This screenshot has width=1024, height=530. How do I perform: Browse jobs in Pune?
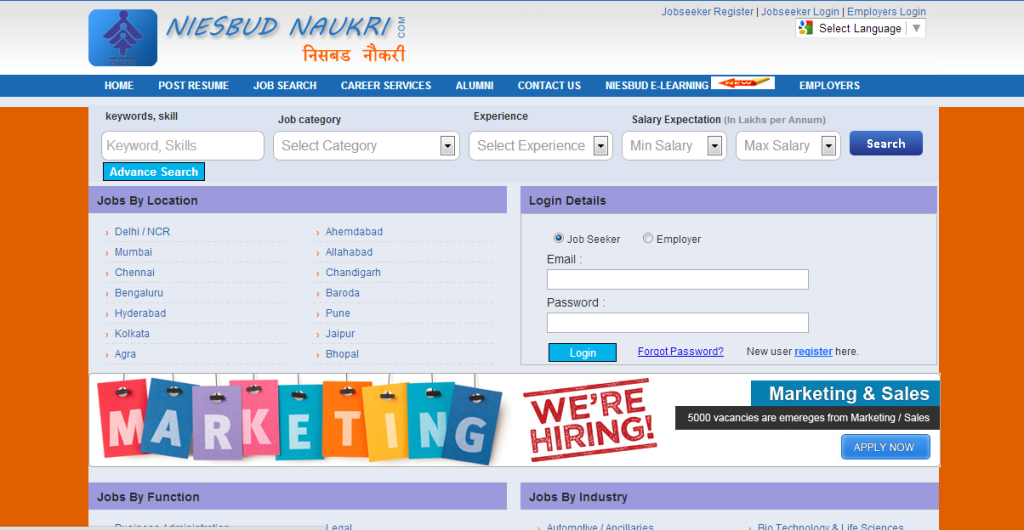click(338, 313)
